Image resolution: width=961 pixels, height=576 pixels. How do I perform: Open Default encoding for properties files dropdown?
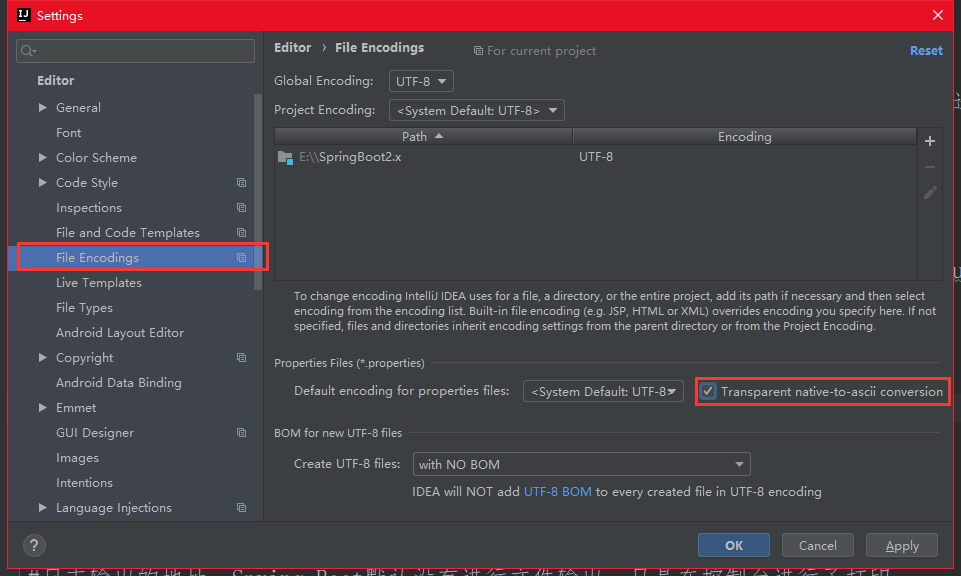(x=603, y=392)
